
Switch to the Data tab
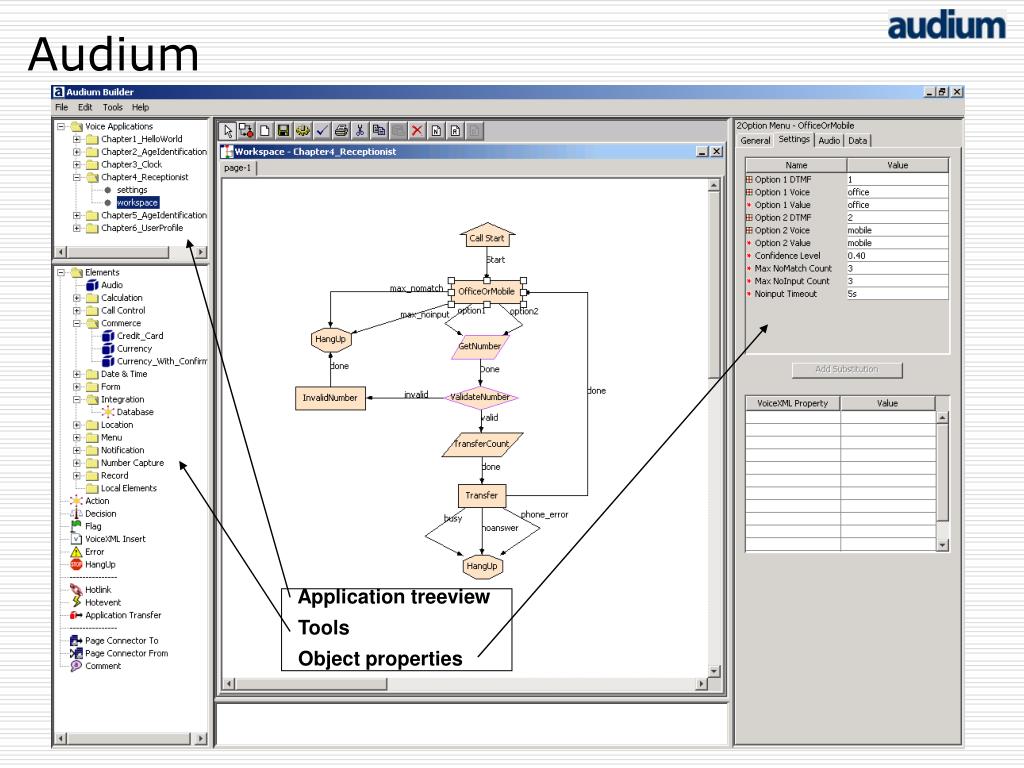click(857, 140)
